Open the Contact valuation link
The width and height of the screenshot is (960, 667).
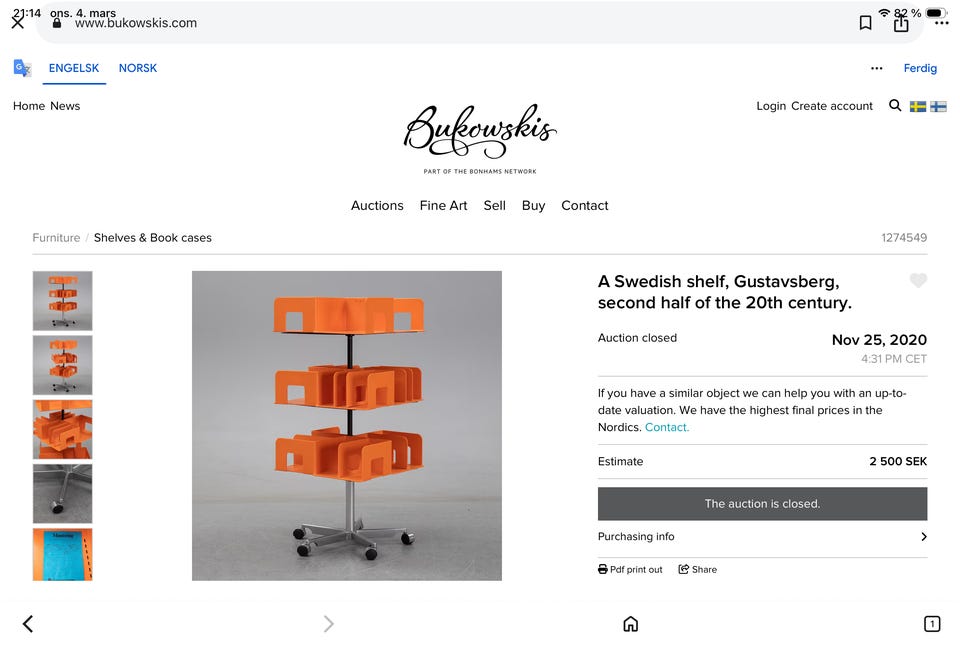click(x=666, y=427)
